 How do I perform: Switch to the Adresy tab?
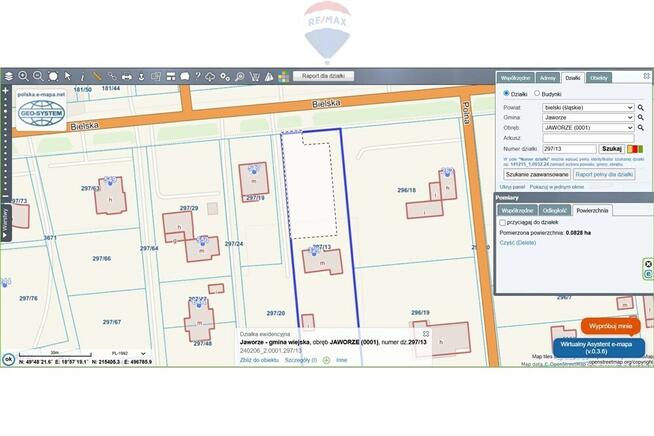tap(547, 77)
